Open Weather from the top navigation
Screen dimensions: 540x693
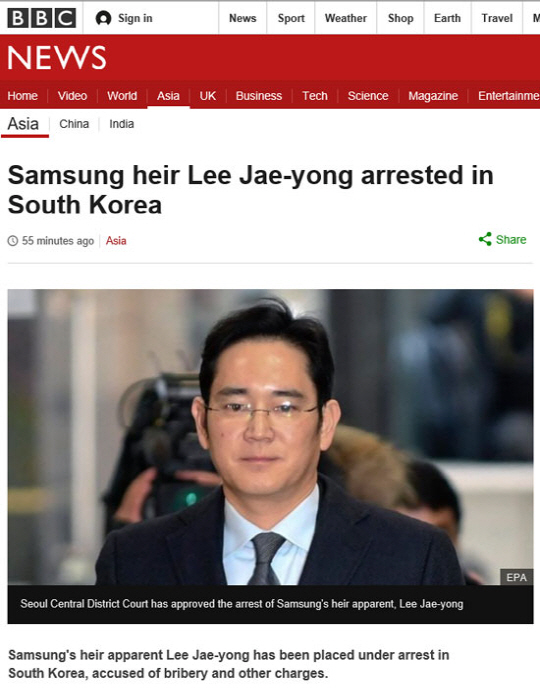(x=346, y=18)
